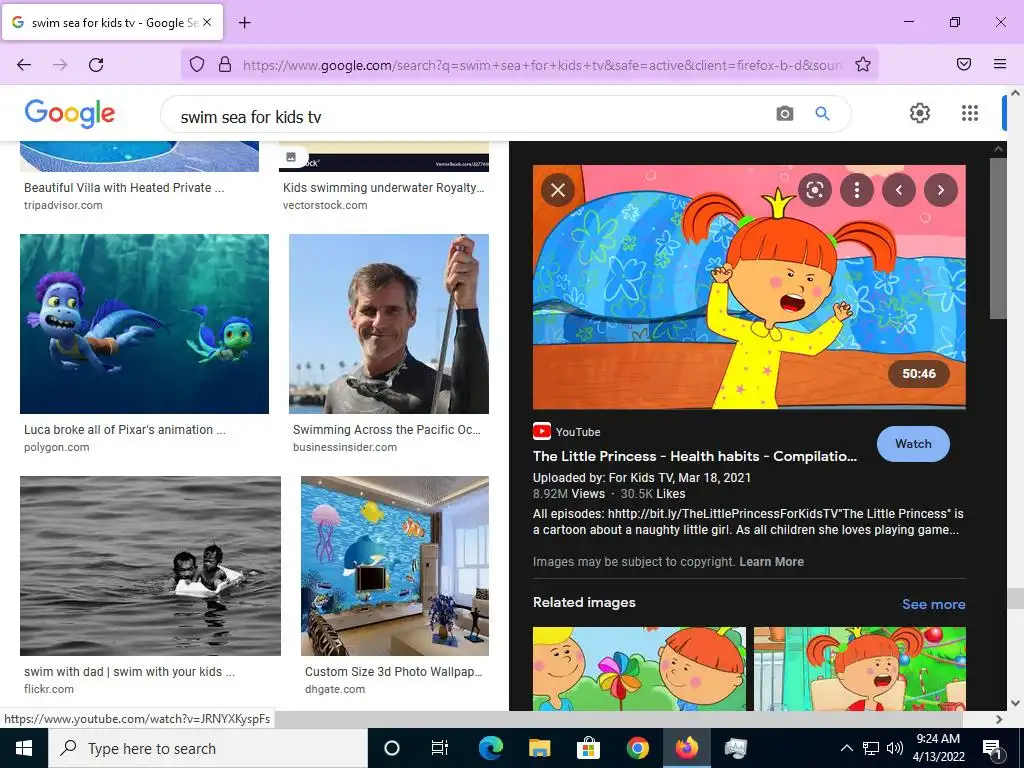The width and height of the screenshot is (1024, 768).
Task: Click the flickr.com source text
Action: coord(49,689)
